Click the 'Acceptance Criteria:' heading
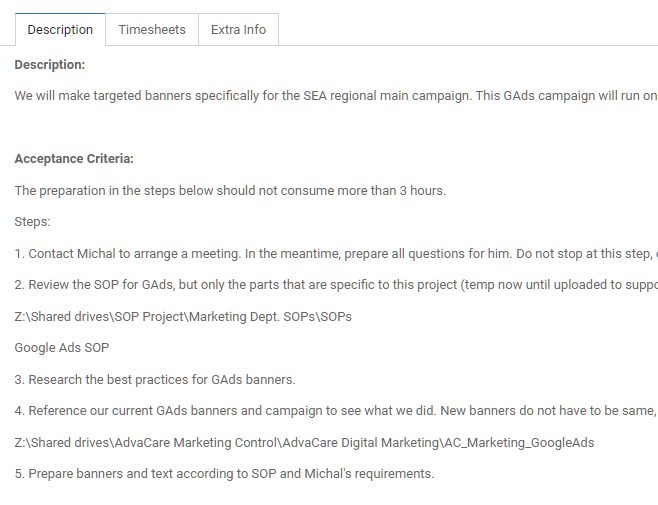658x505 pixels. (74, 159)
